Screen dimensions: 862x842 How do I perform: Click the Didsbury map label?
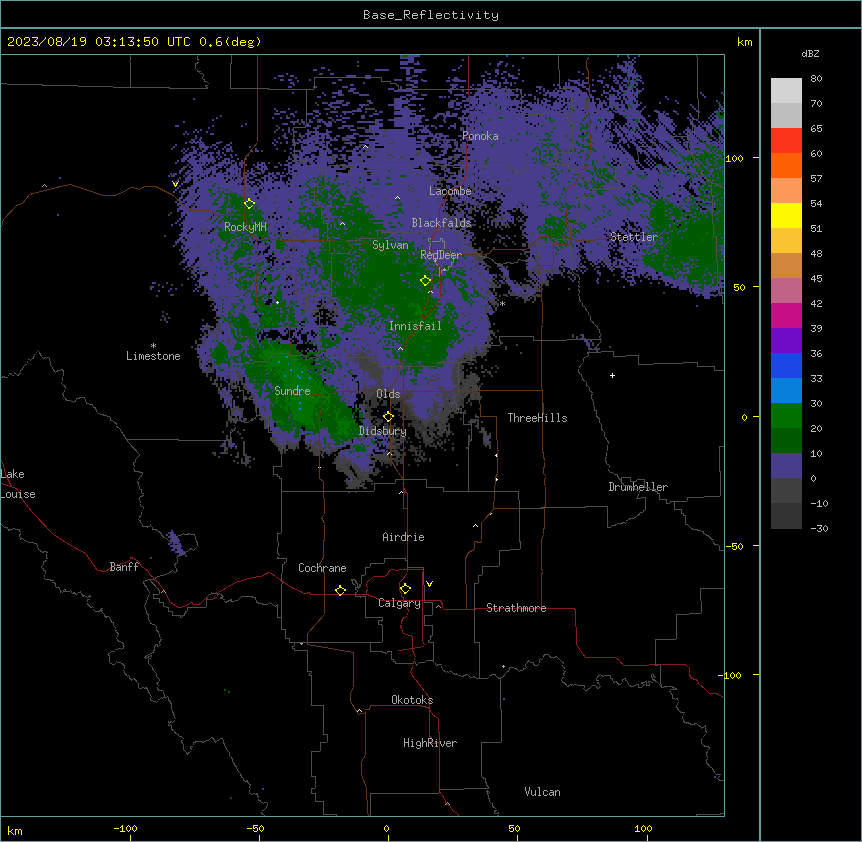click(383, 431)
